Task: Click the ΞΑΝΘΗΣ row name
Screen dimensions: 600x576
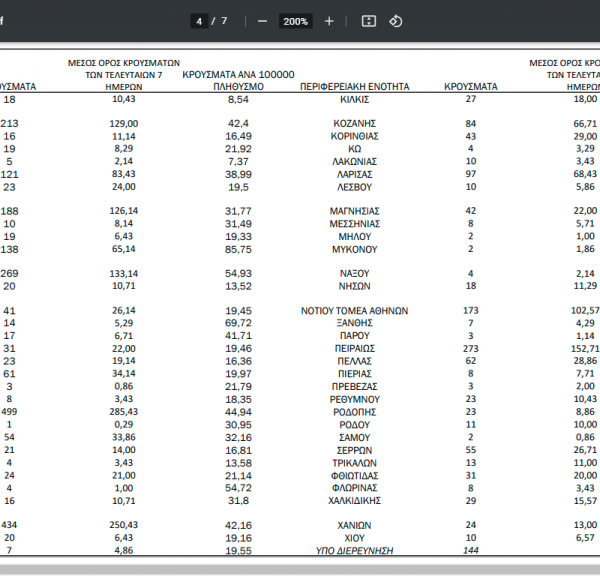Action: (x=355, y=323)
